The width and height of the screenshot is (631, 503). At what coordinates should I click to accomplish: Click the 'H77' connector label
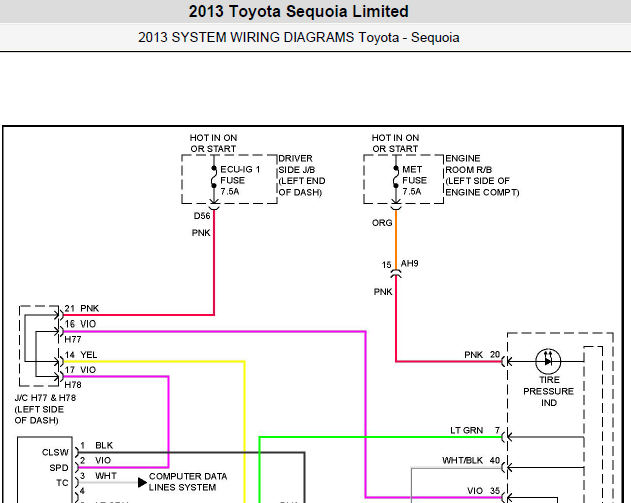pos(73,340)
